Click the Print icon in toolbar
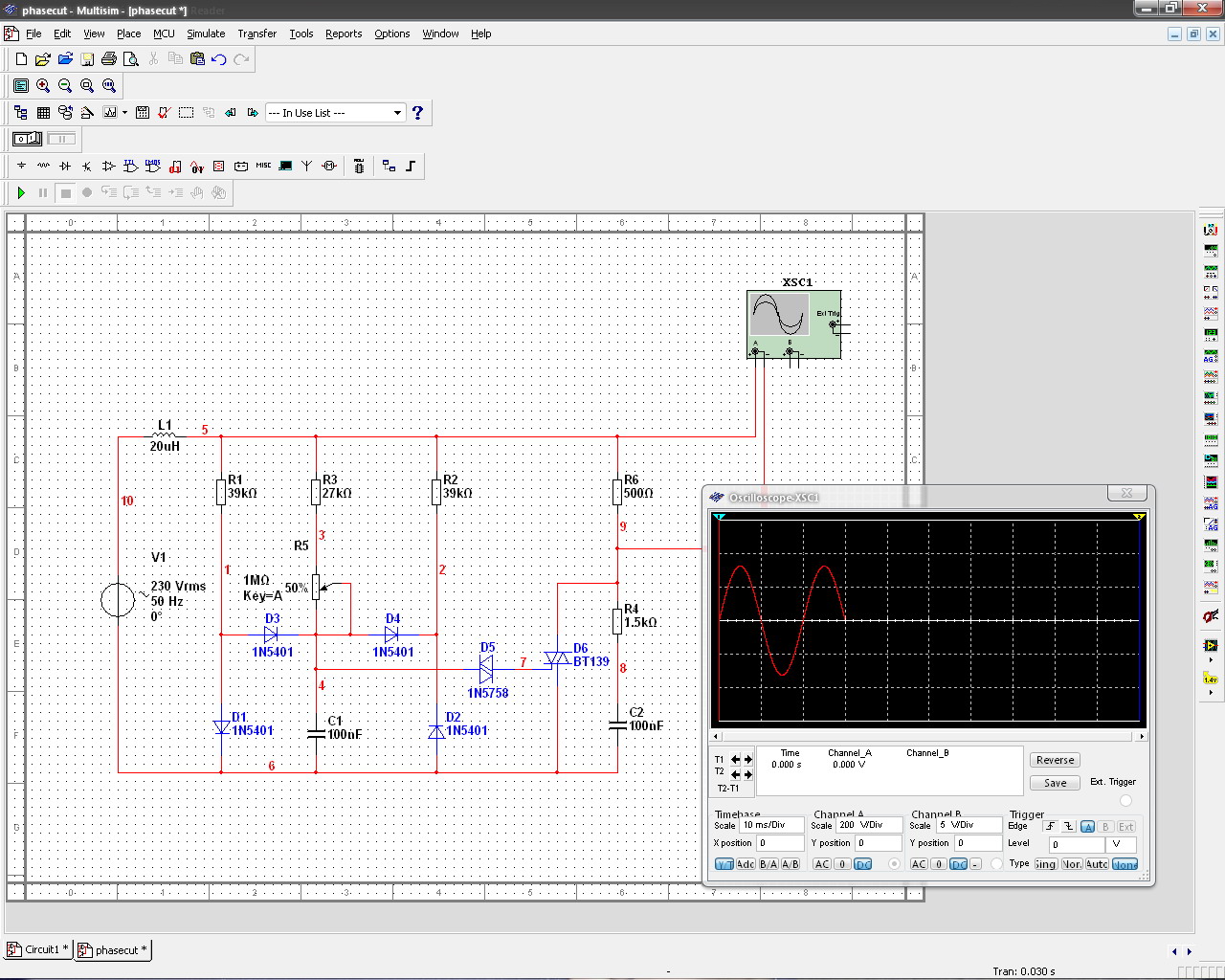The width and height of the screenshot is (1225, 980). 109,59
